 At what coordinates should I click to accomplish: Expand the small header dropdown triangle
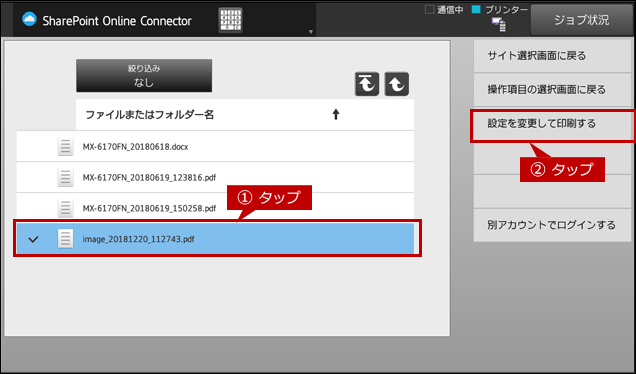(311, 32)
